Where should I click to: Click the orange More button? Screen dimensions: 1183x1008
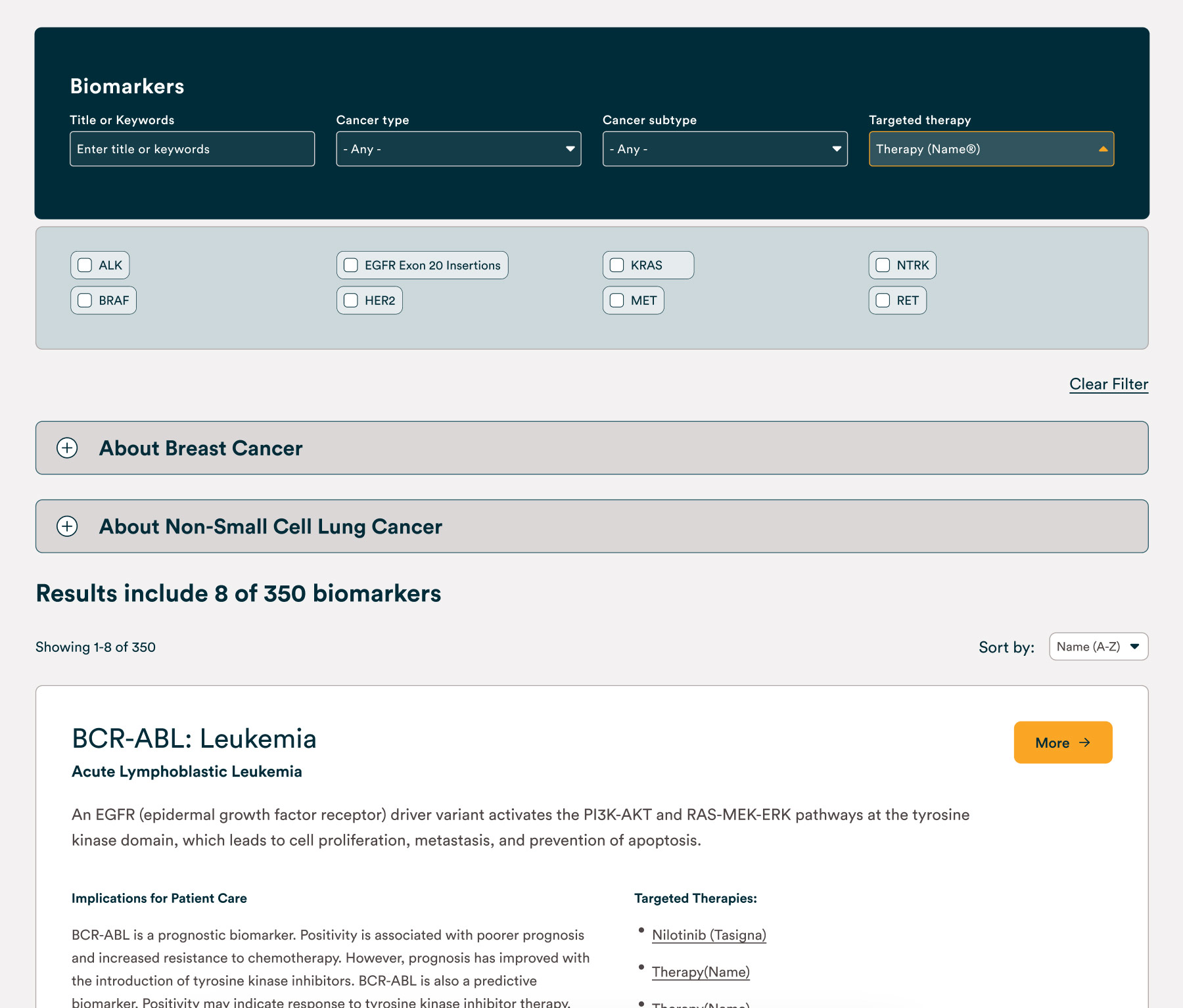1063,743
